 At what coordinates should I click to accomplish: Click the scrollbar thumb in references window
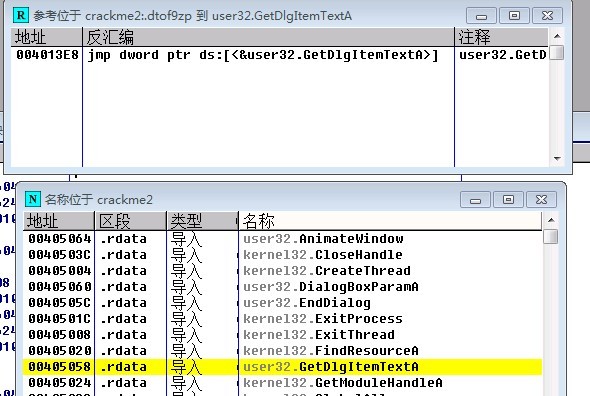(x=557, y=53)
